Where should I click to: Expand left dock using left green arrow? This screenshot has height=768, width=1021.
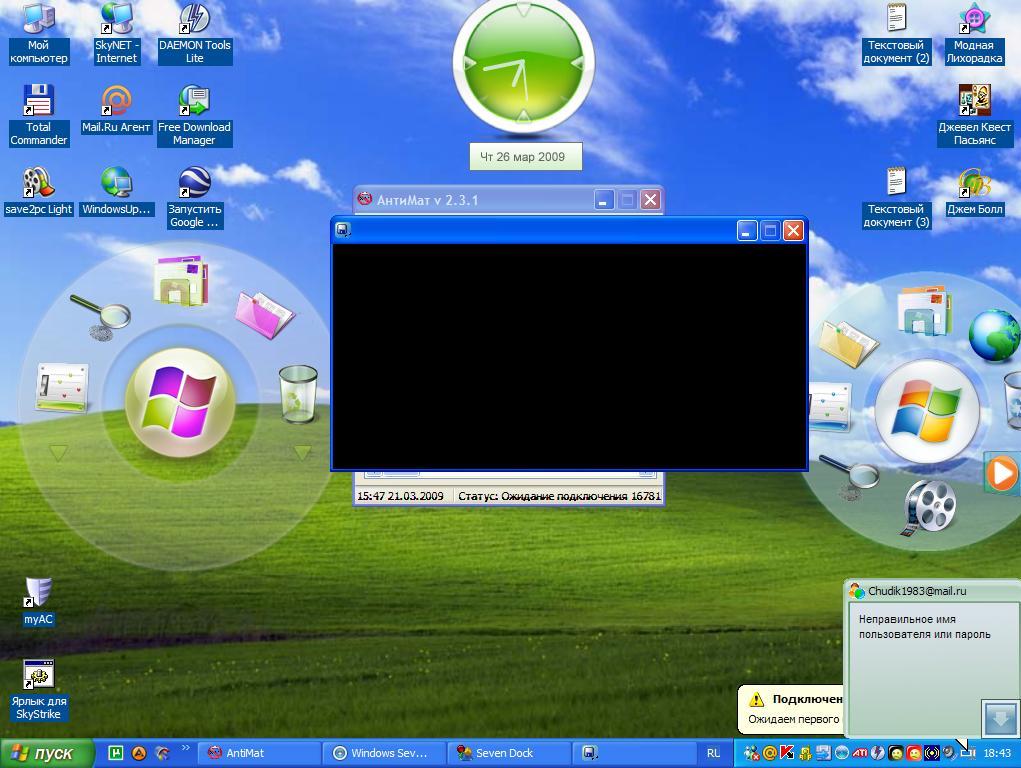click(x=58, y=453)
